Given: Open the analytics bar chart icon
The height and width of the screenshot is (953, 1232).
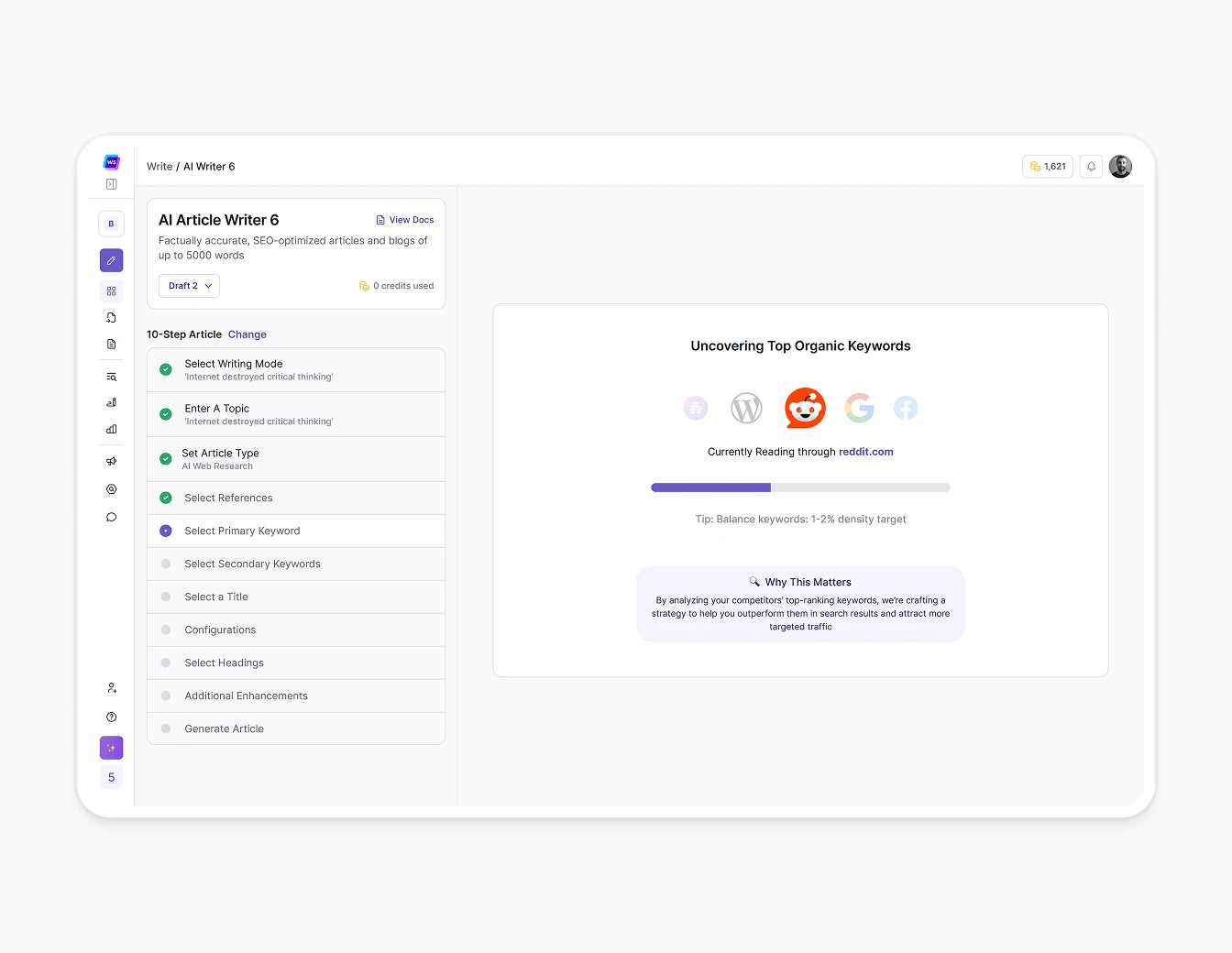Looking at the screenshot, I should point(111,429).
